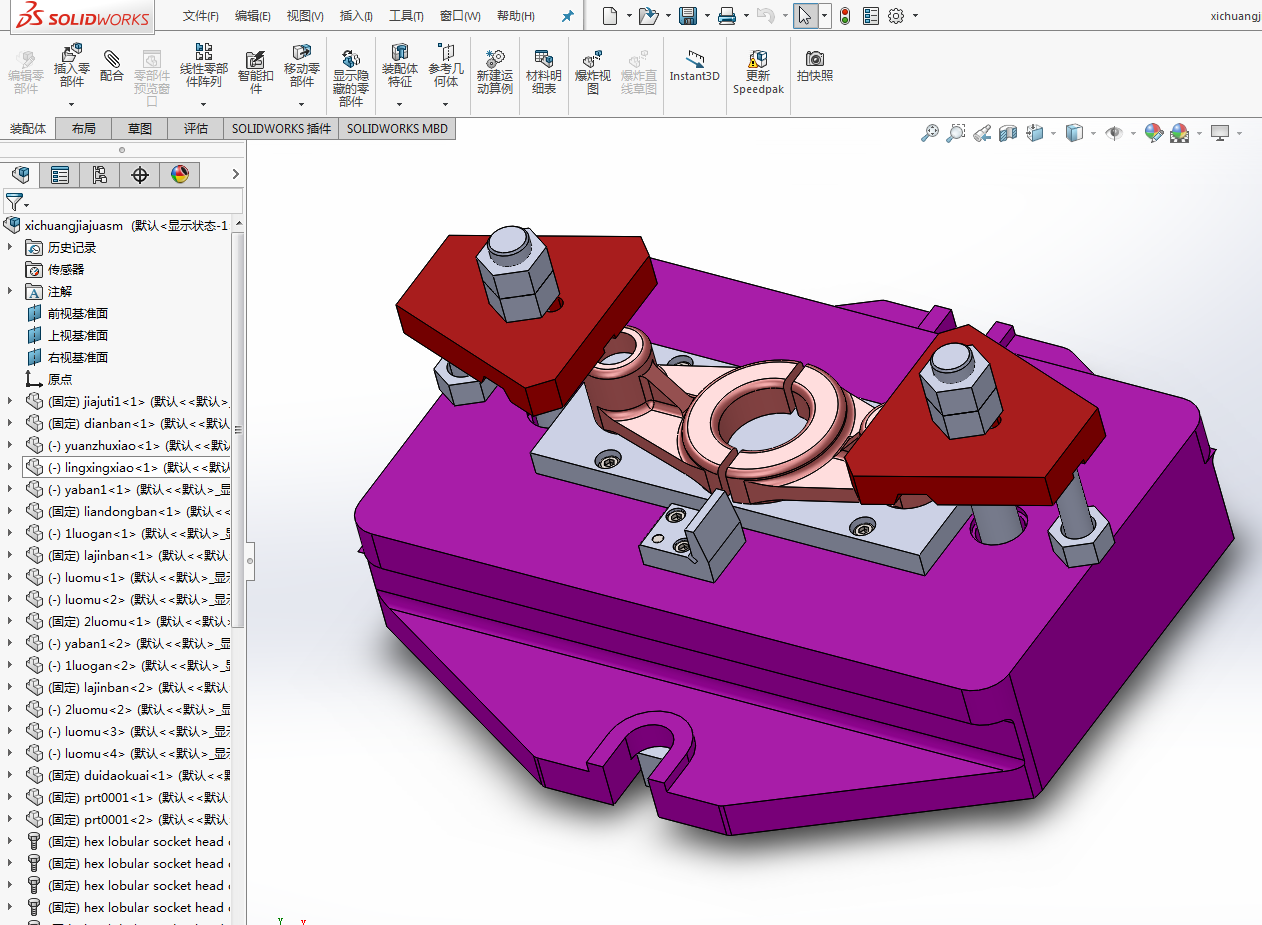Open dropdown arrow next to Save icon

click(706, 16)
